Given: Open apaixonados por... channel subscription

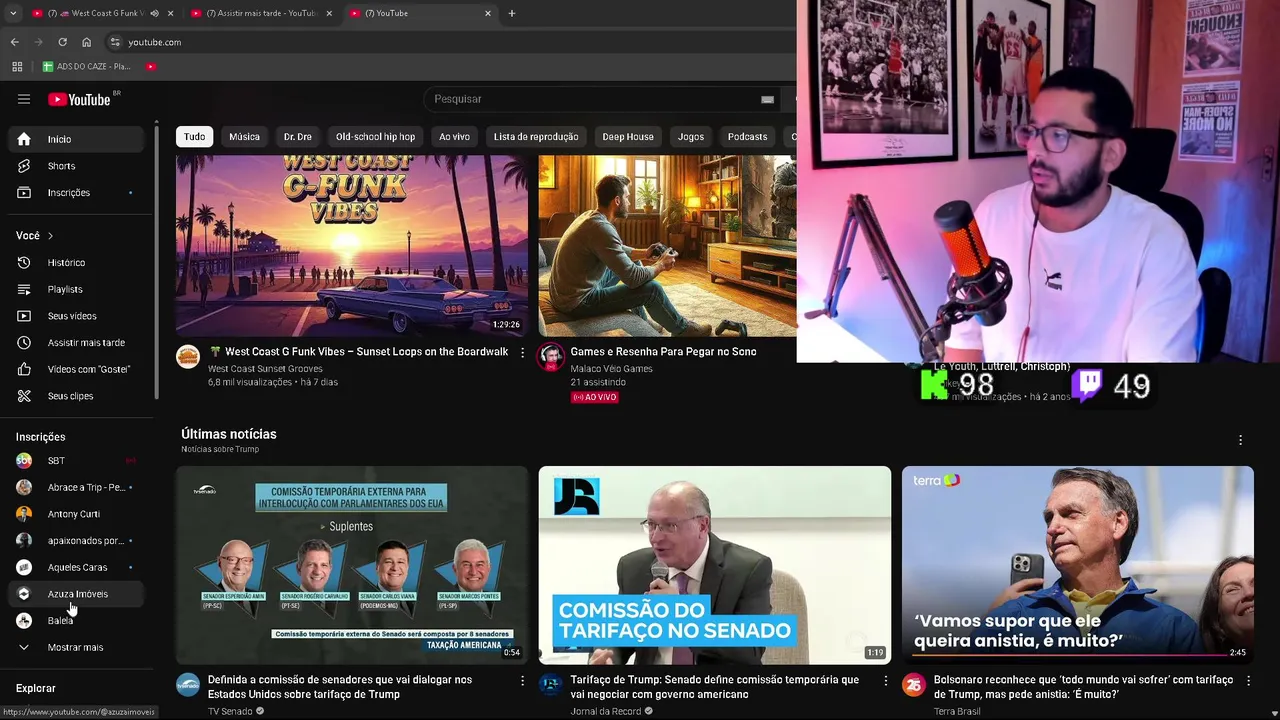Looking at the screenshot, I should [75, 541].
